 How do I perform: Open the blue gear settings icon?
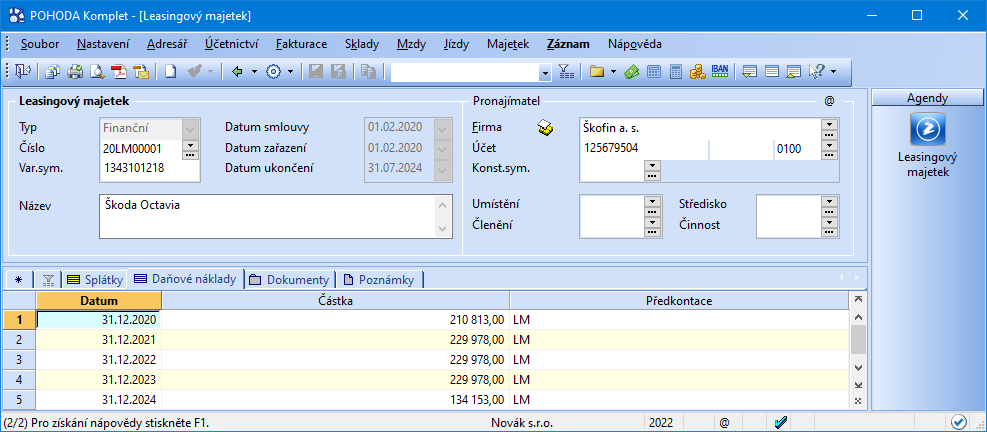click(x=273, y=72)
